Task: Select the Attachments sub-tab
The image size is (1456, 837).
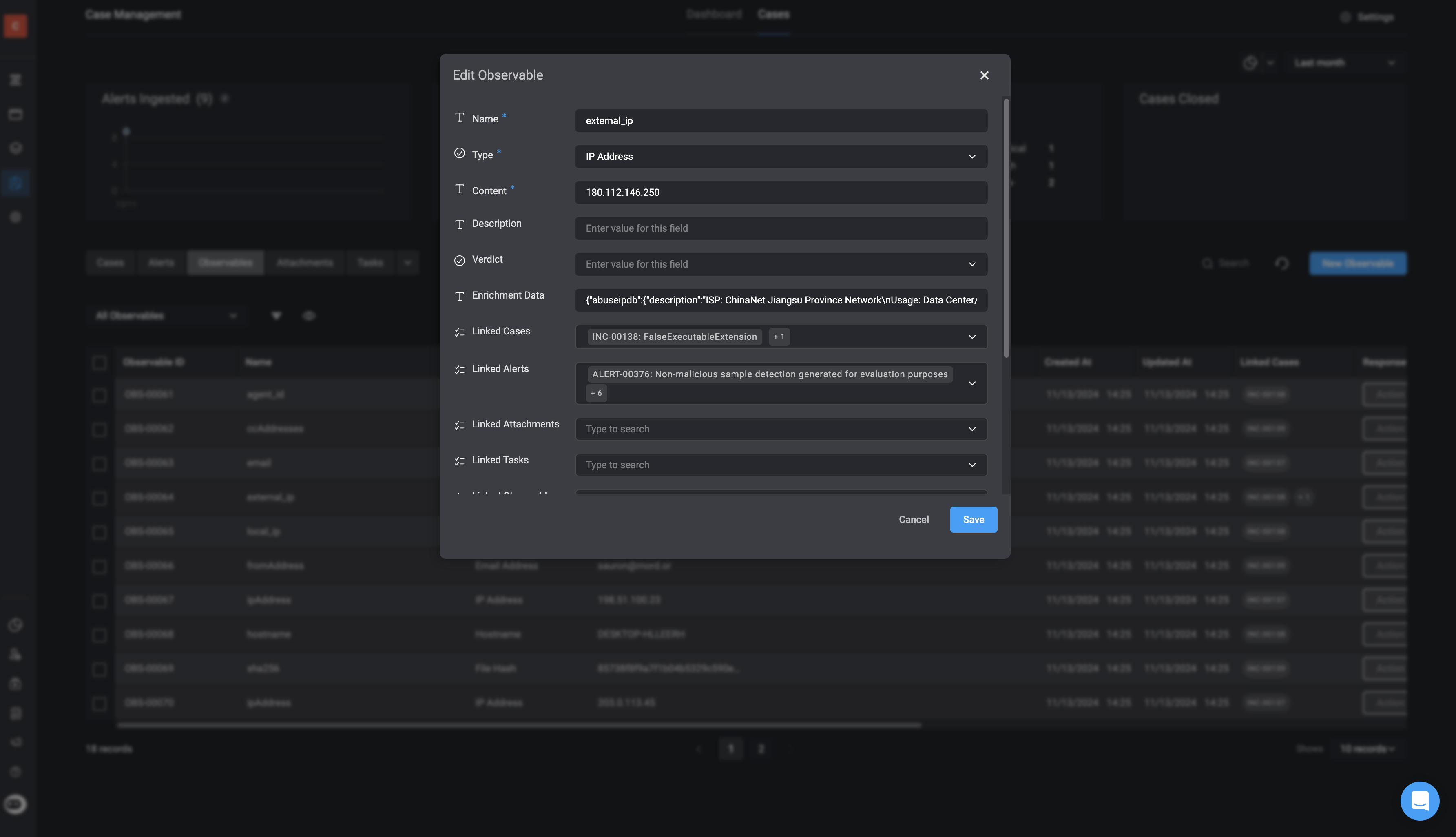Action: (x=305, y=263)
